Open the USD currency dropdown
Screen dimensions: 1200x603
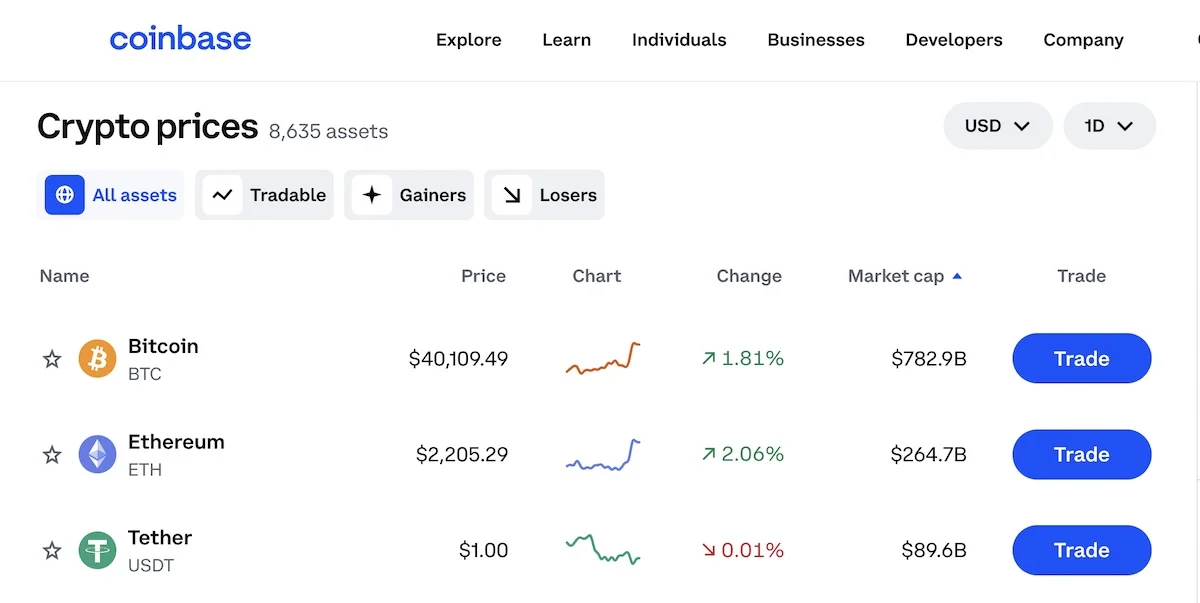[997, 126]
